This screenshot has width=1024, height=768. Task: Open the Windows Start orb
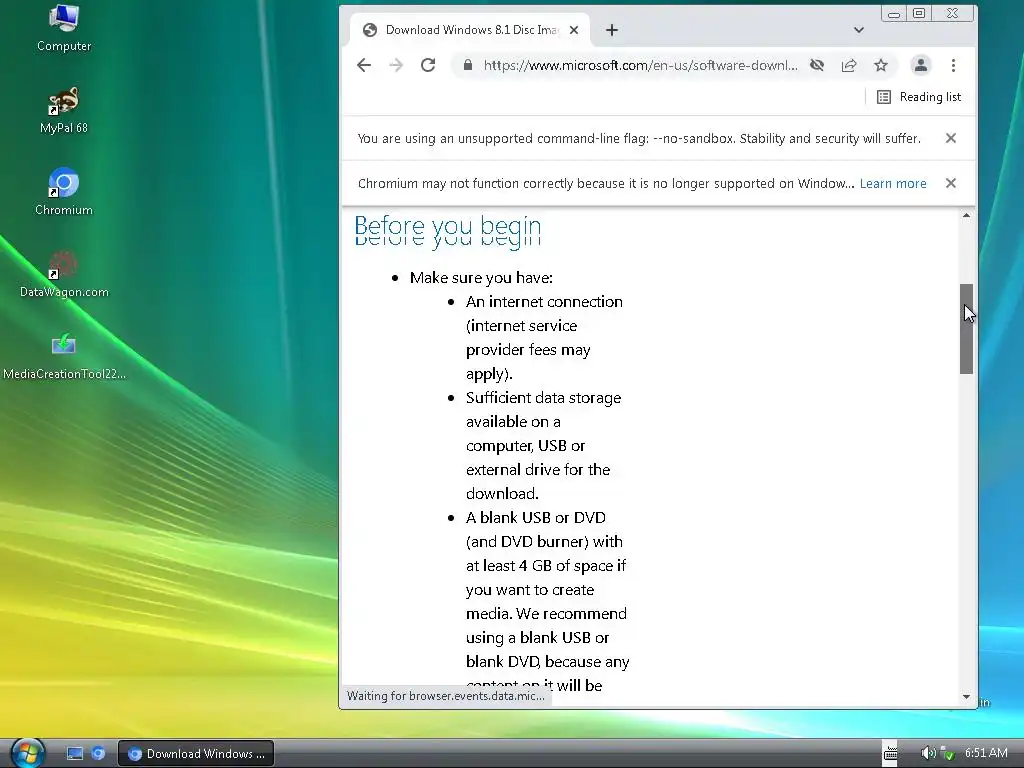pos(27,753)
